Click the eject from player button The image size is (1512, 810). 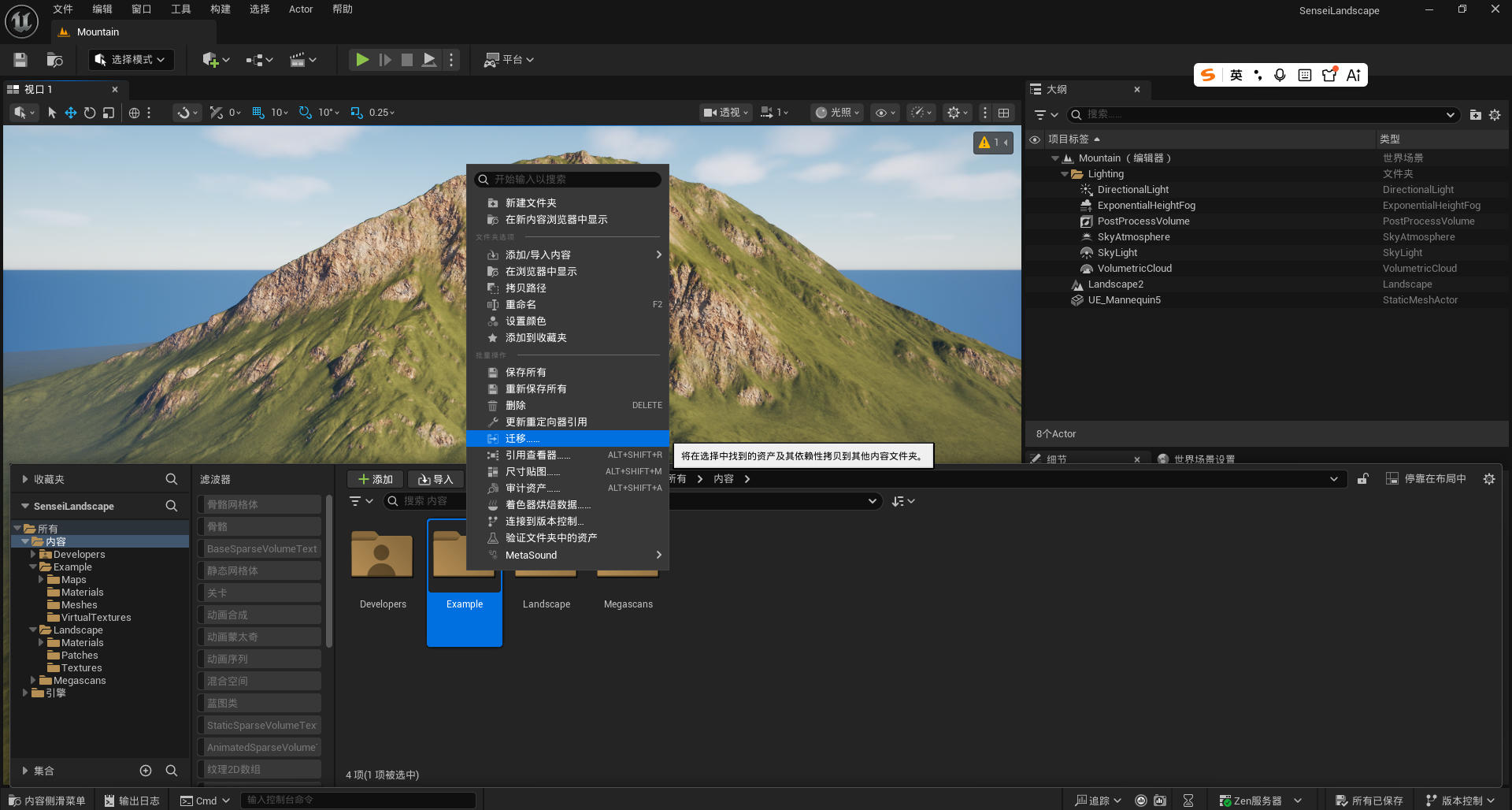[x=429, y=60]
